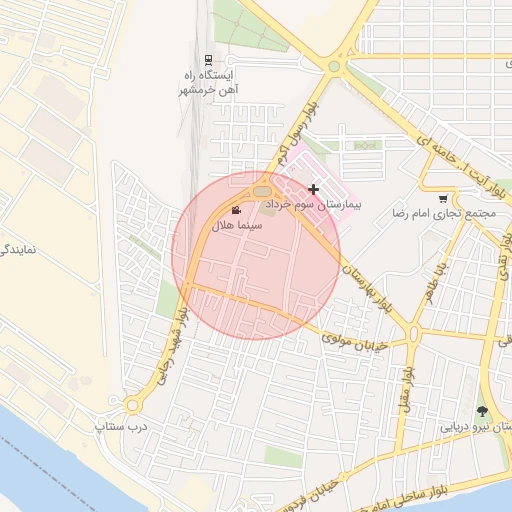512x512 pixels.
Task: Click the بلوار مقبل street label
Action: coord(408,390)
